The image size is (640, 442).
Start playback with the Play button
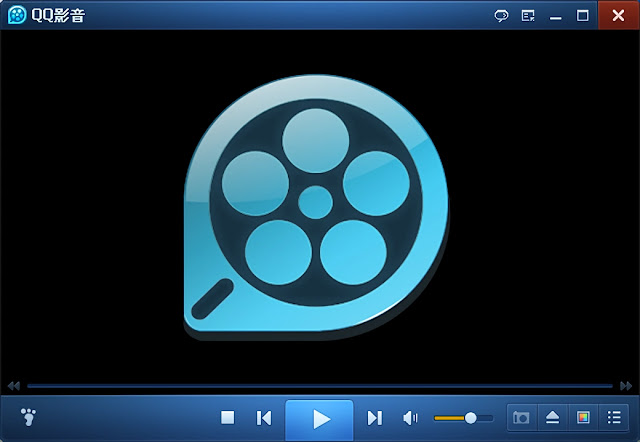point(319,420)
